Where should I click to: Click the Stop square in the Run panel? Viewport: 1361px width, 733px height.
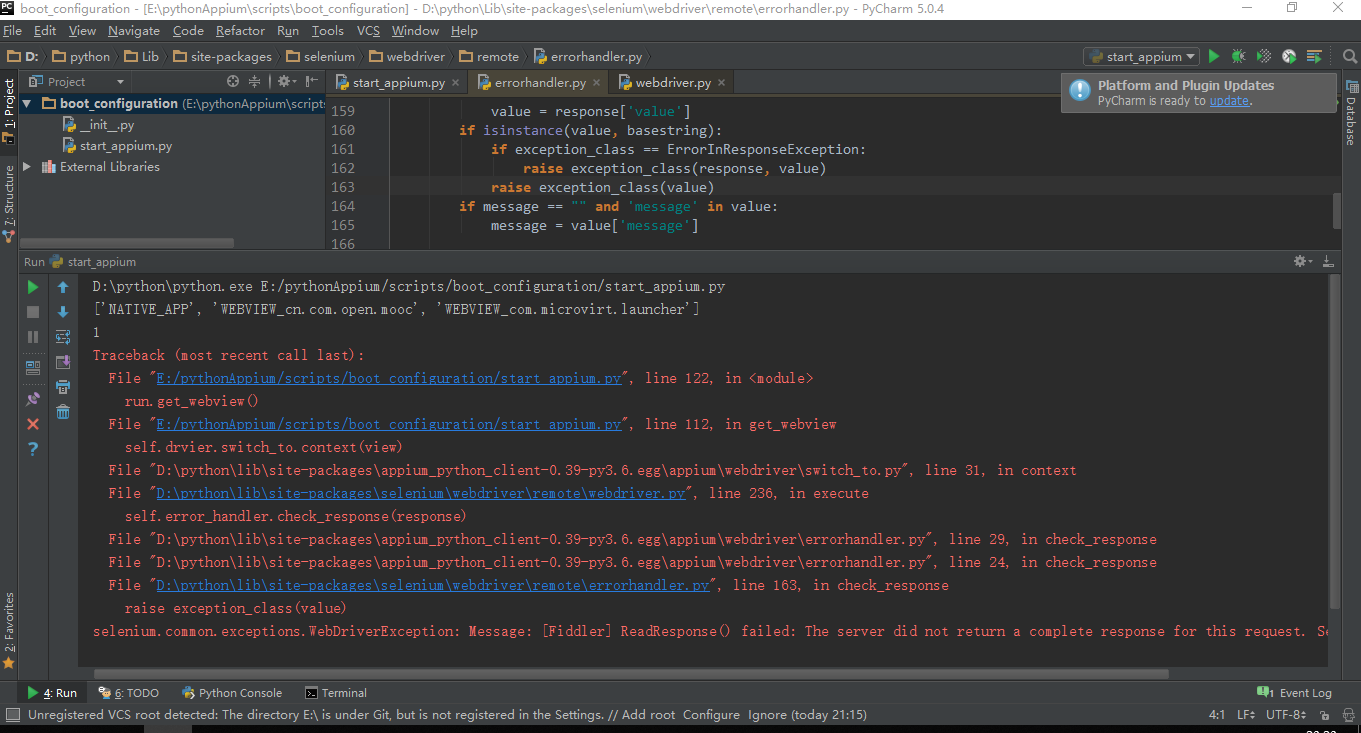pyautogui.click(x=33, y=312)
